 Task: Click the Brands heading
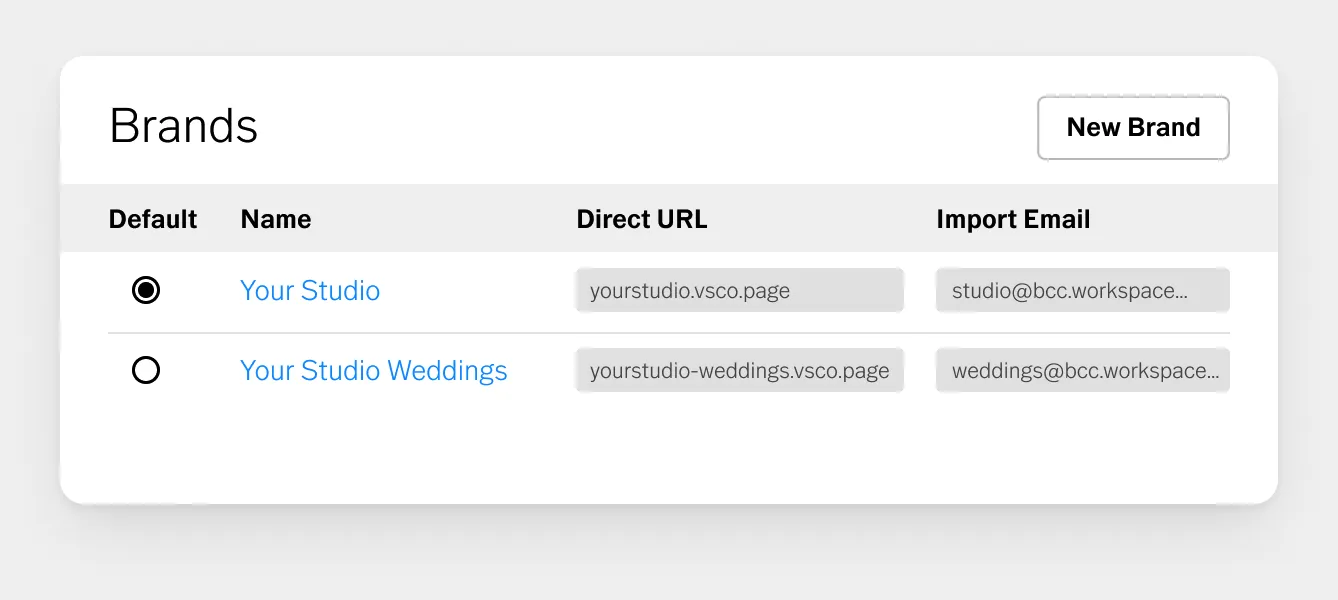(x=184, y=126)
